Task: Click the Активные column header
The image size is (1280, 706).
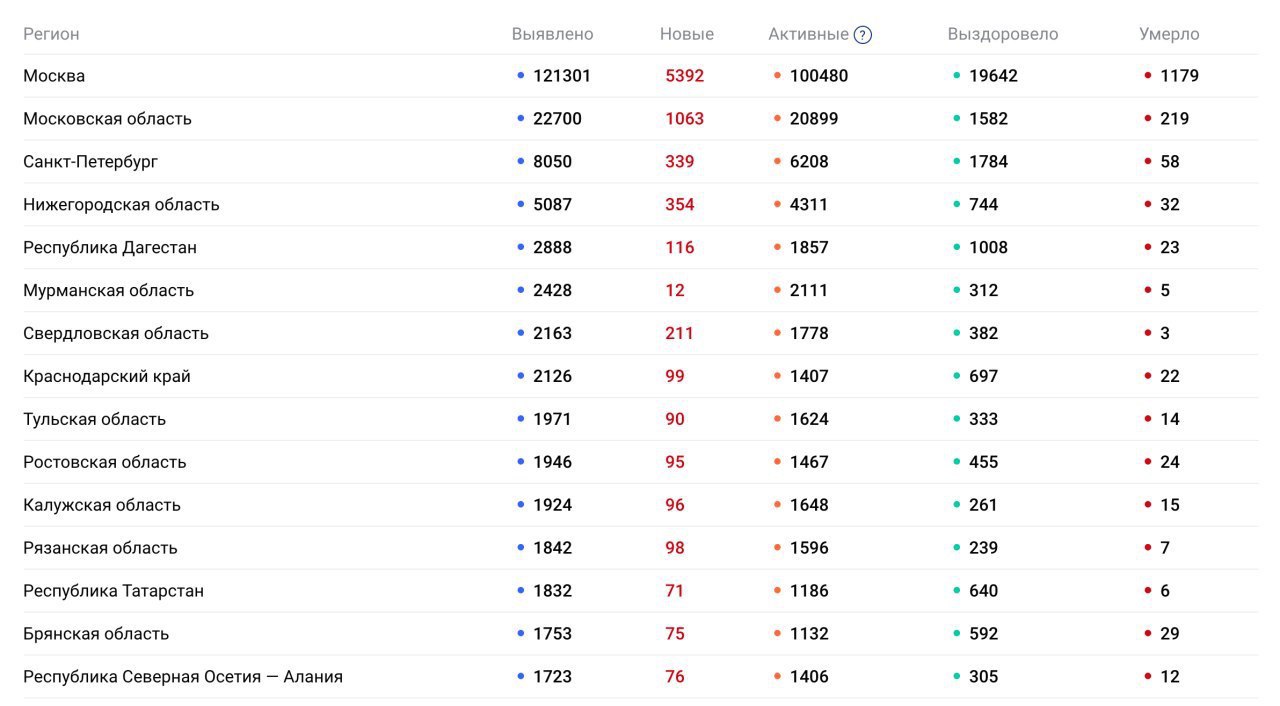Action: [x=808, y=34]
